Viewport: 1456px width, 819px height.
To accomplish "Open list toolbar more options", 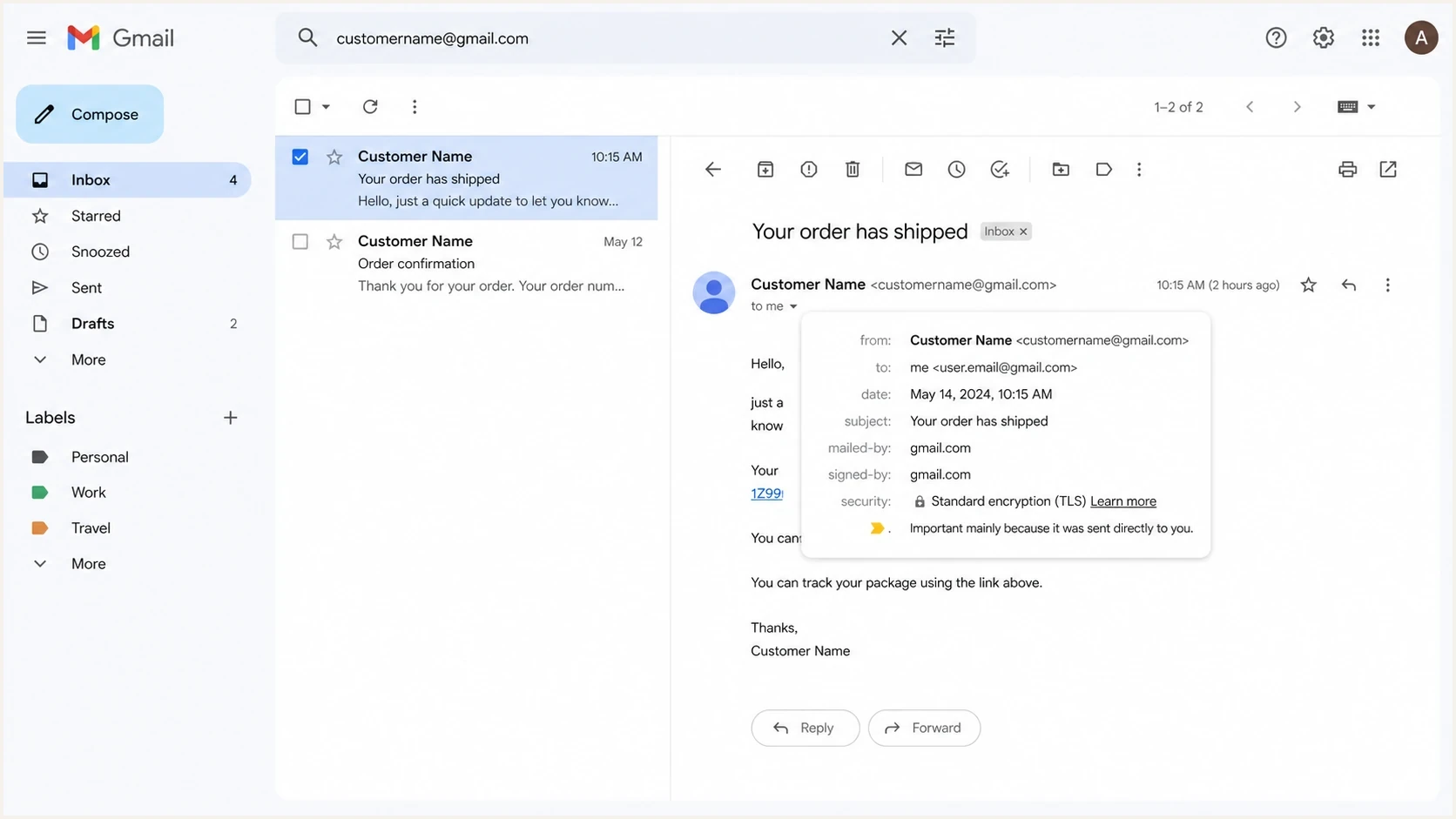I will [x=415, y=106].
